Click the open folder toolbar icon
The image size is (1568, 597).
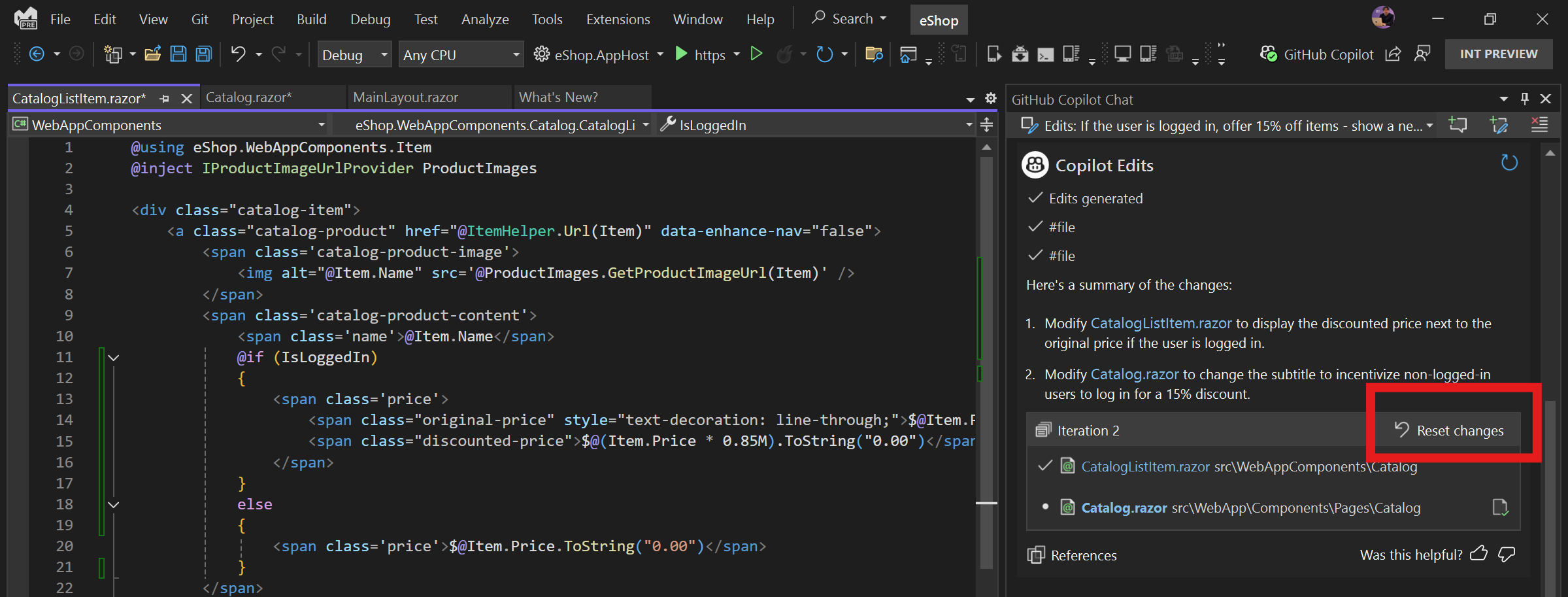[x=152, y=54]
